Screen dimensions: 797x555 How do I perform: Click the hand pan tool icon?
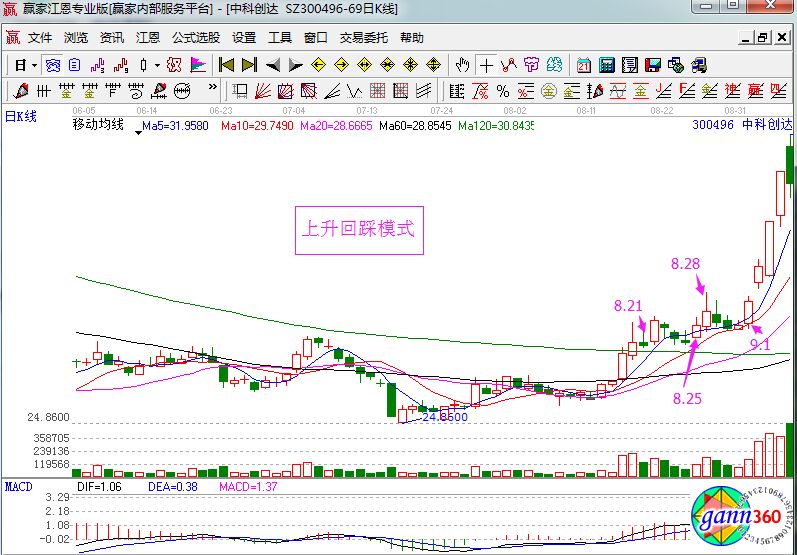(x=462, y=65)
